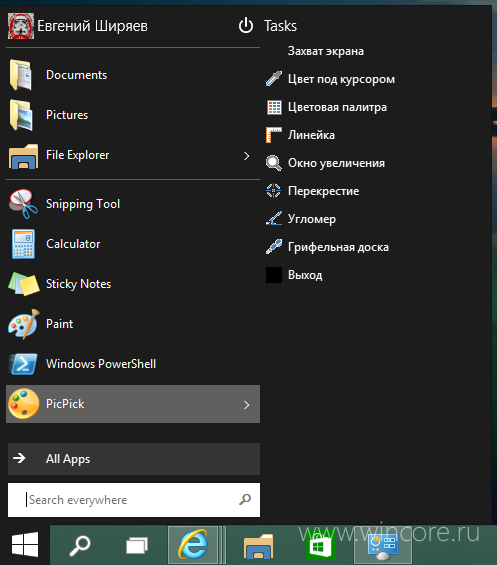Click the black square icon for Выход

(274, 275)
